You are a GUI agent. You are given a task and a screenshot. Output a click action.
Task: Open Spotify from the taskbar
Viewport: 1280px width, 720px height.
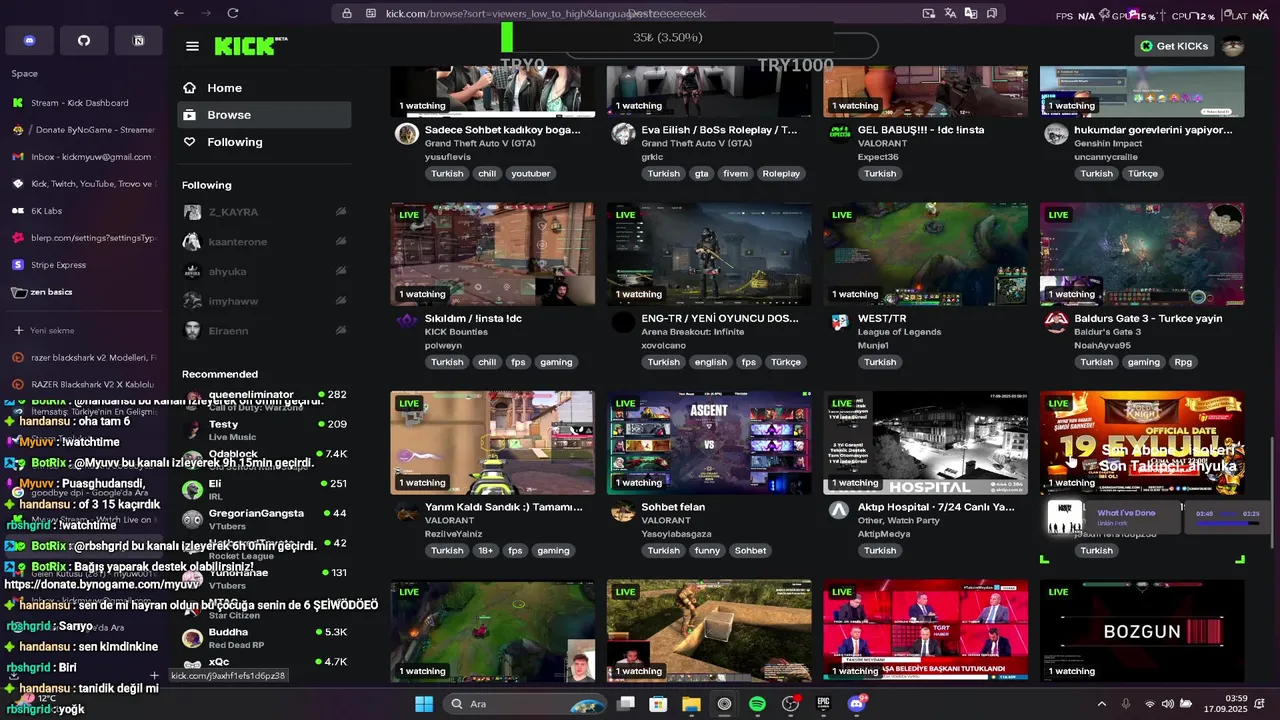point(757,704)
